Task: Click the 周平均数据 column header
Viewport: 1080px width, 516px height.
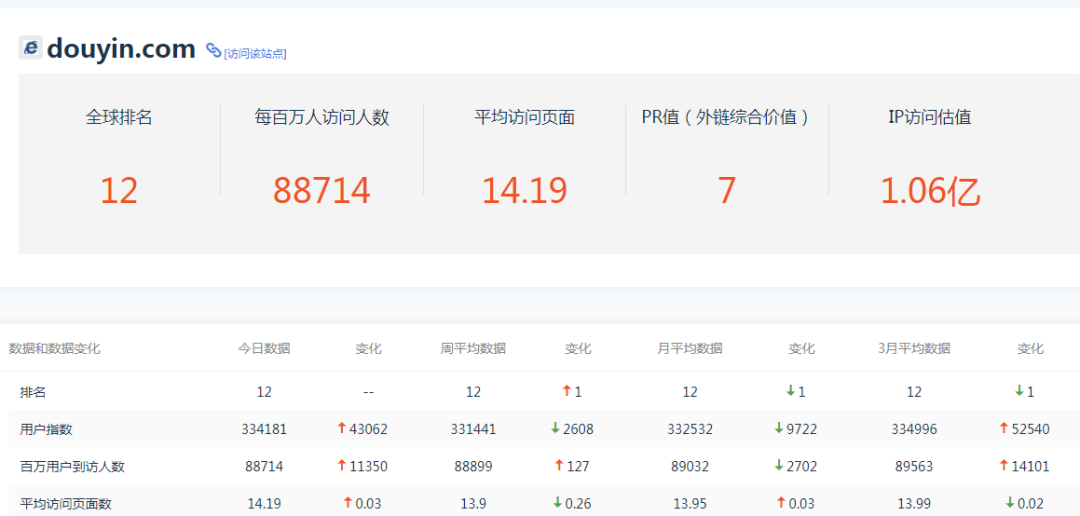Action: (473, 349)
